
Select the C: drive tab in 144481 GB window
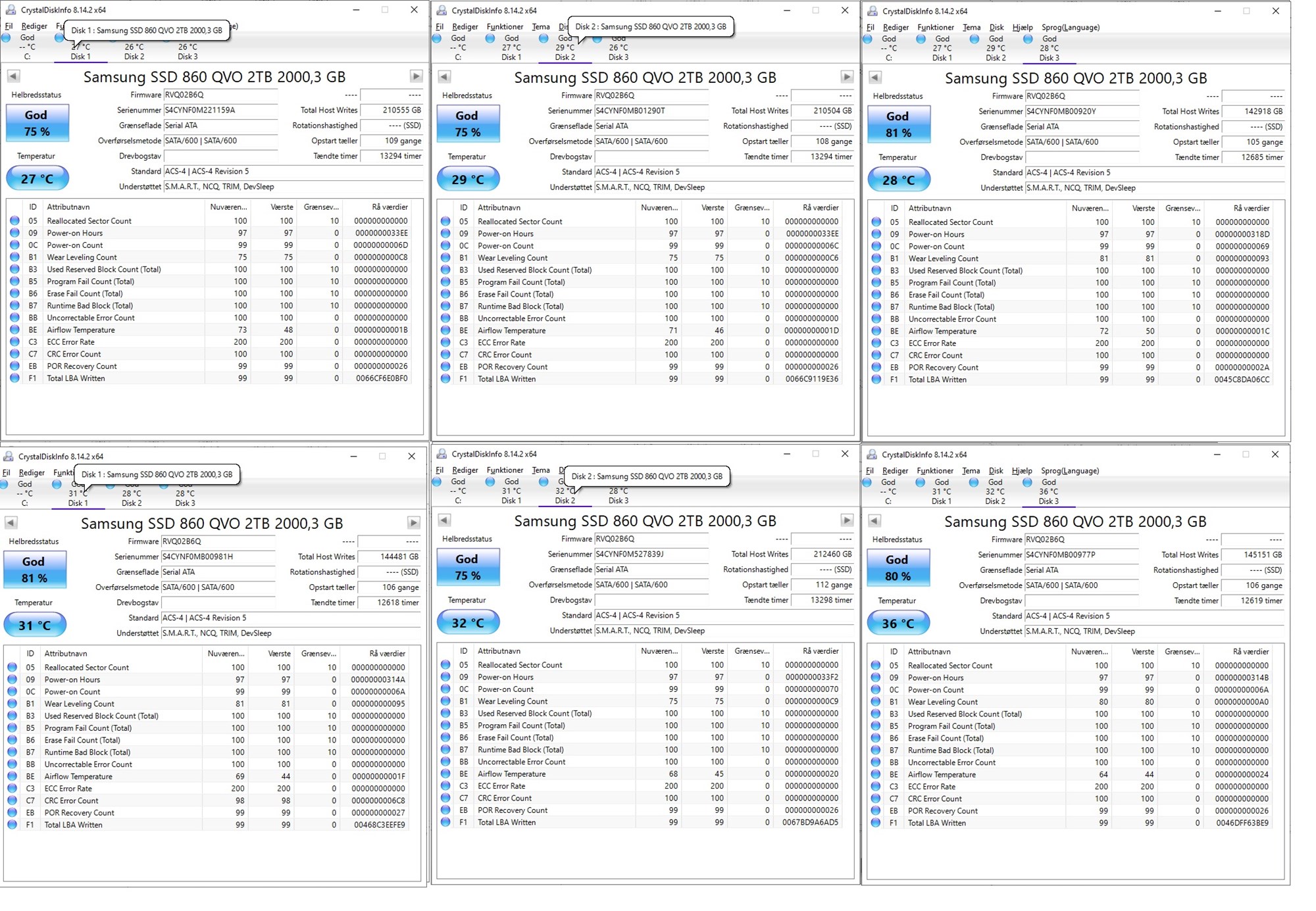point(25,493)
